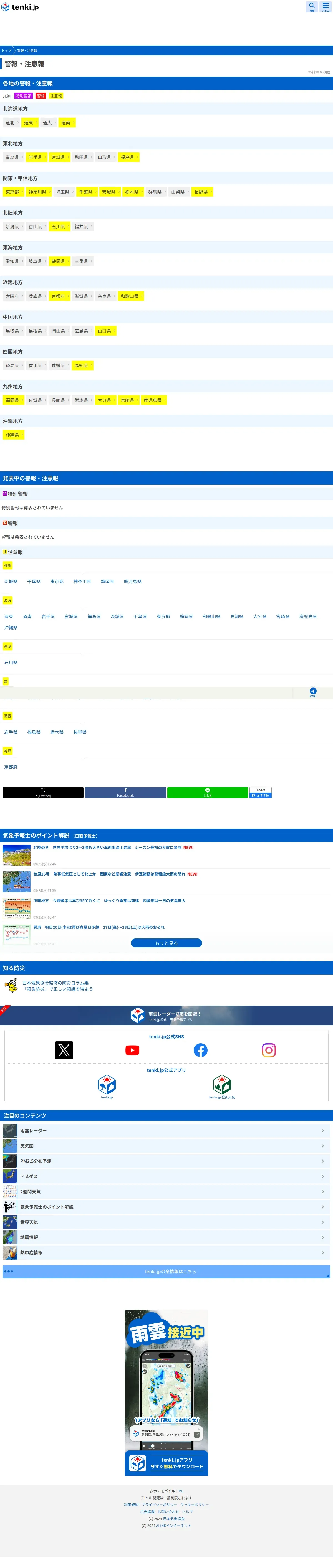
Task: Expand the 熱中症情報 row chevron
Action: [x=323, y=1252]
